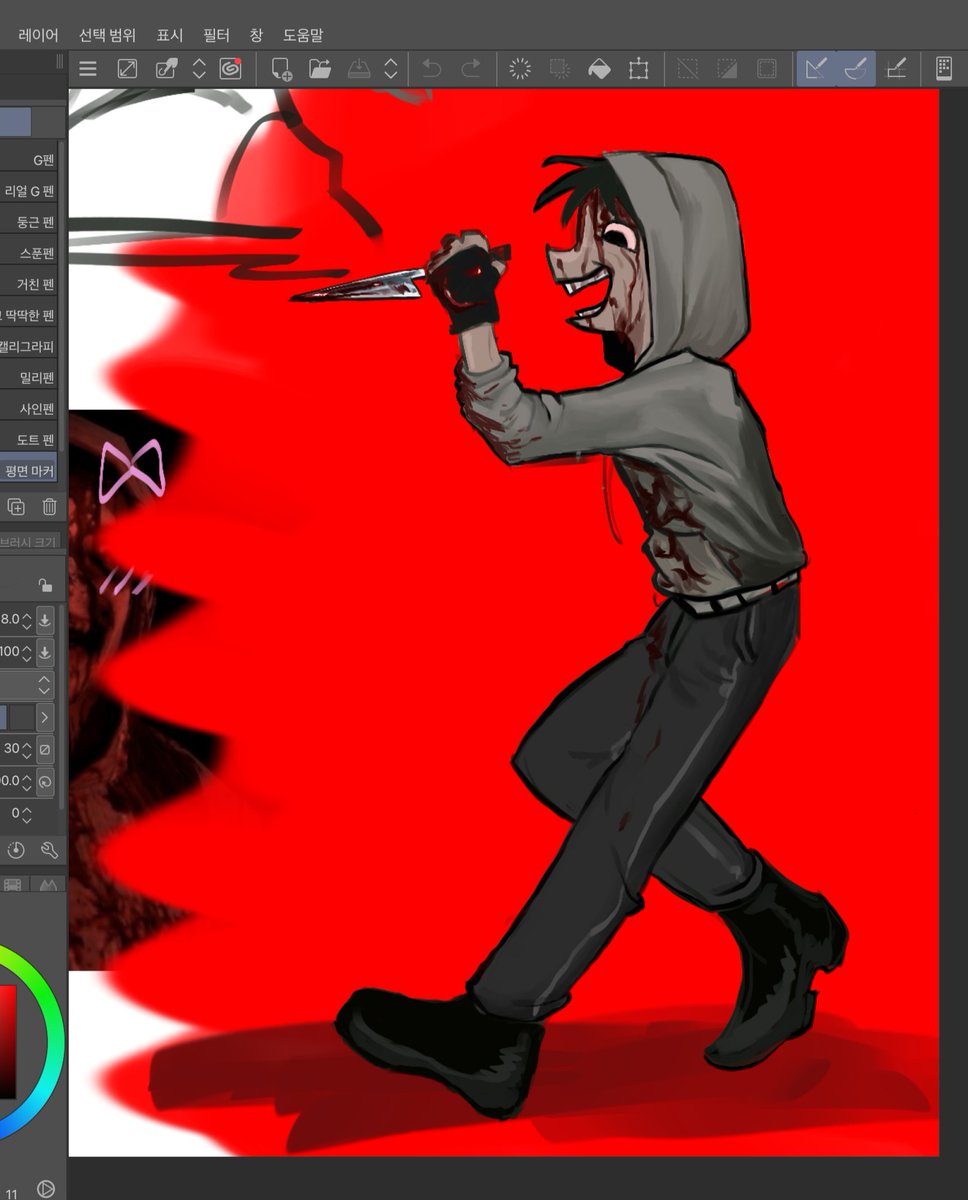Image resolution: width=968 pixels, height=1200 pixels.
Task: Select the 스푼펜 sub tool
Action: [x=30, y=253]
